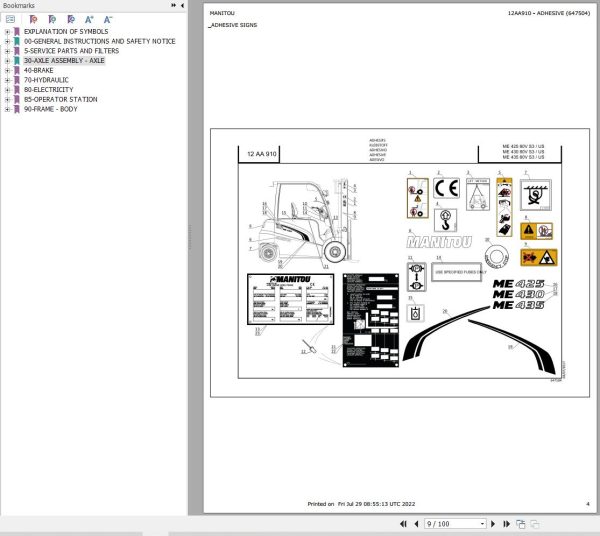
Task: Click the lifting hook sticker in the diagram
Action: [x=445, y=220]
